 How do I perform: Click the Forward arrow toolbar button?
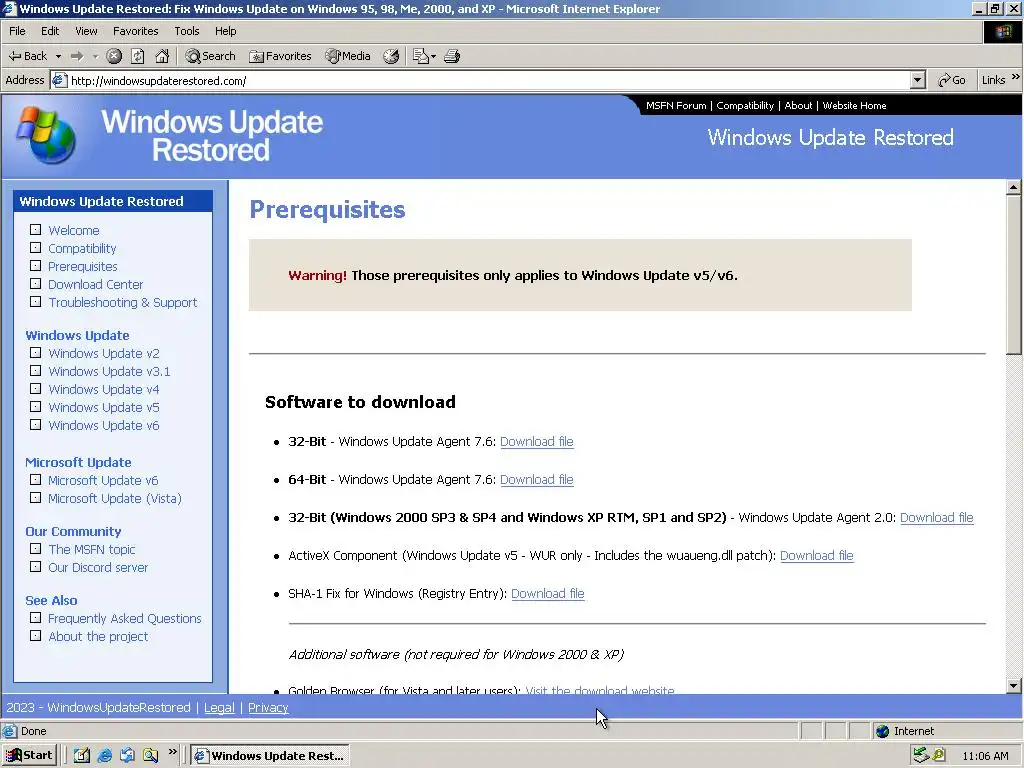coord(77,56)
